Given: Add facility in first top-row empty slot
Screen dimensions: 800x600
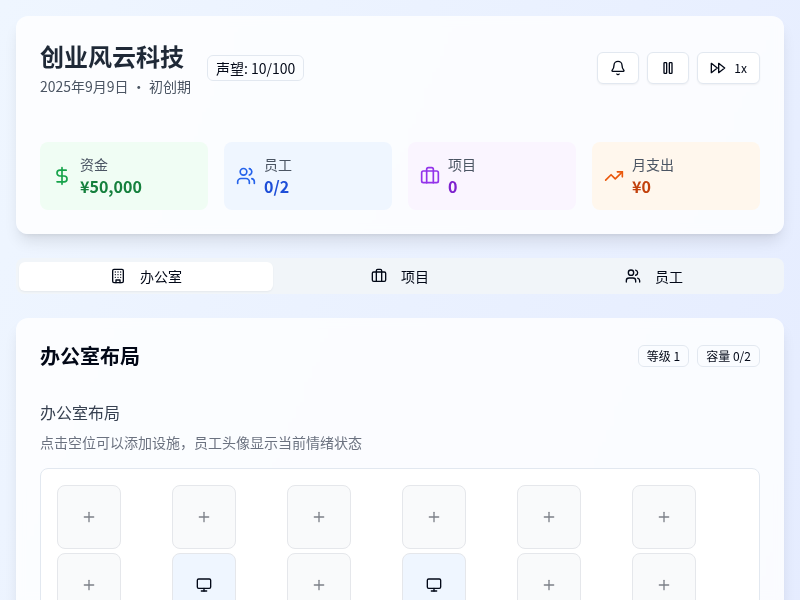Looking at the screenshot, I should click(89, 517).
